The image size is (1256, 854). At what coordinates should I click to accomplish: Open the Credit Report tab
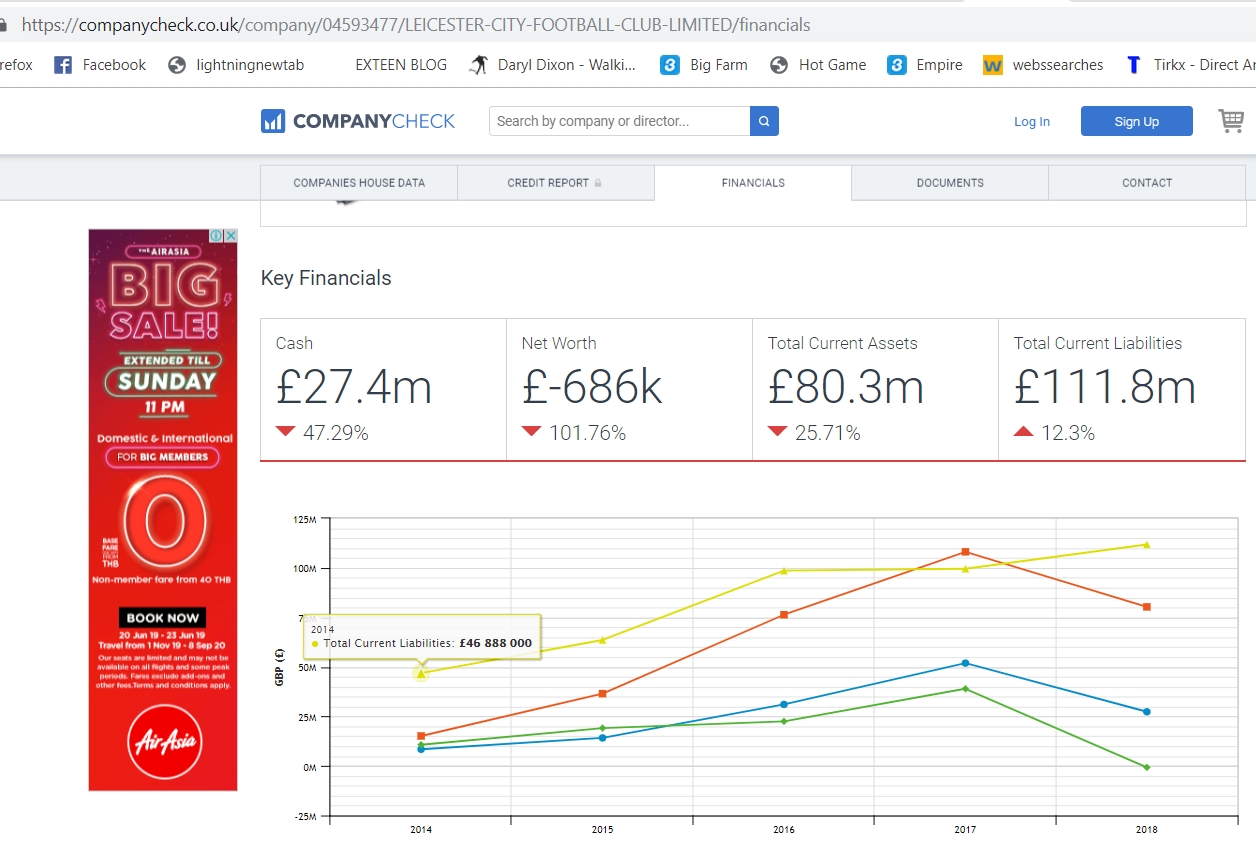tap(555, 183)
